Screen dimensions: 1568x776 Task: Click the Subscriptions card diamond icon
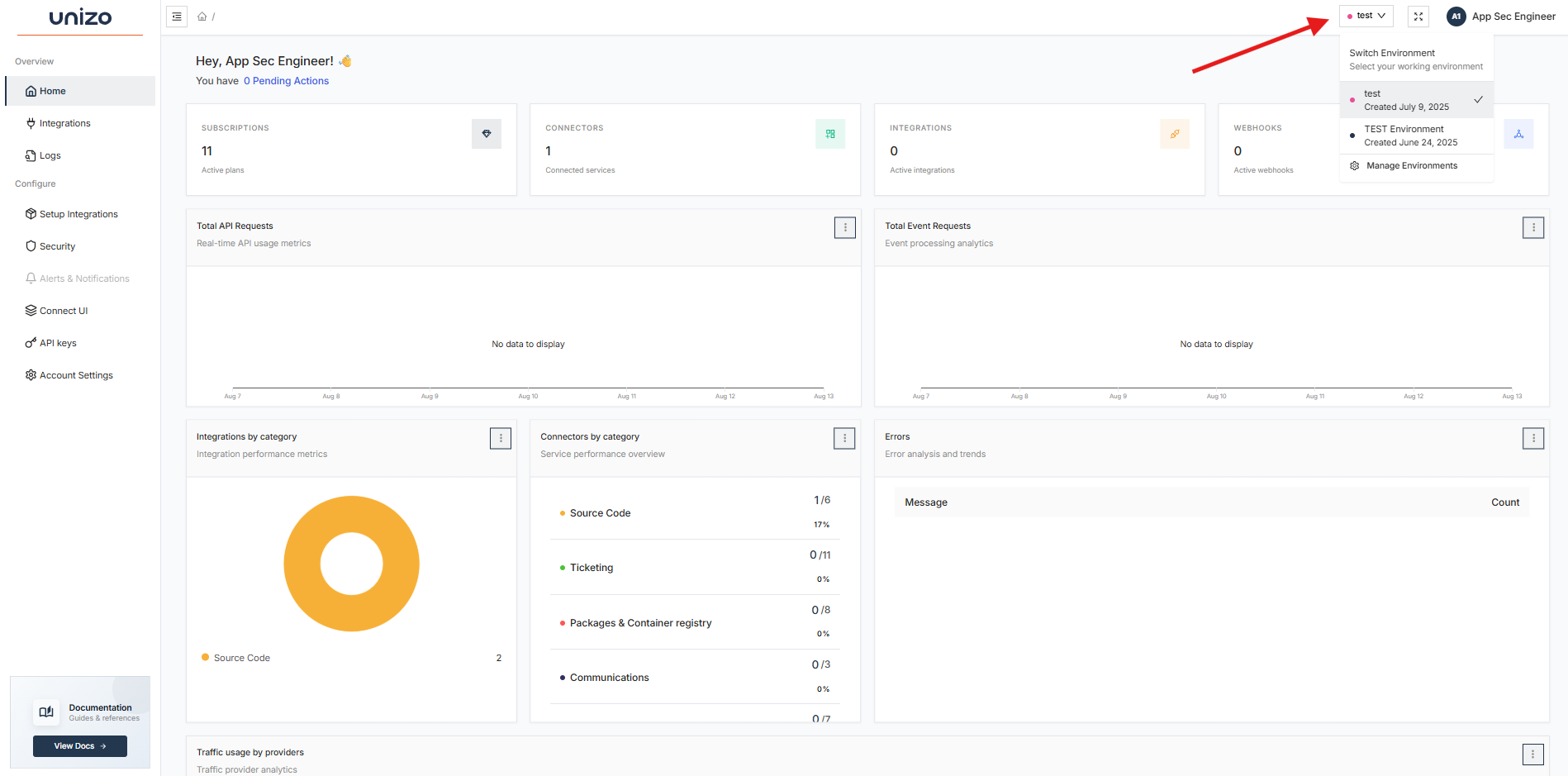(x=486, y=134)
